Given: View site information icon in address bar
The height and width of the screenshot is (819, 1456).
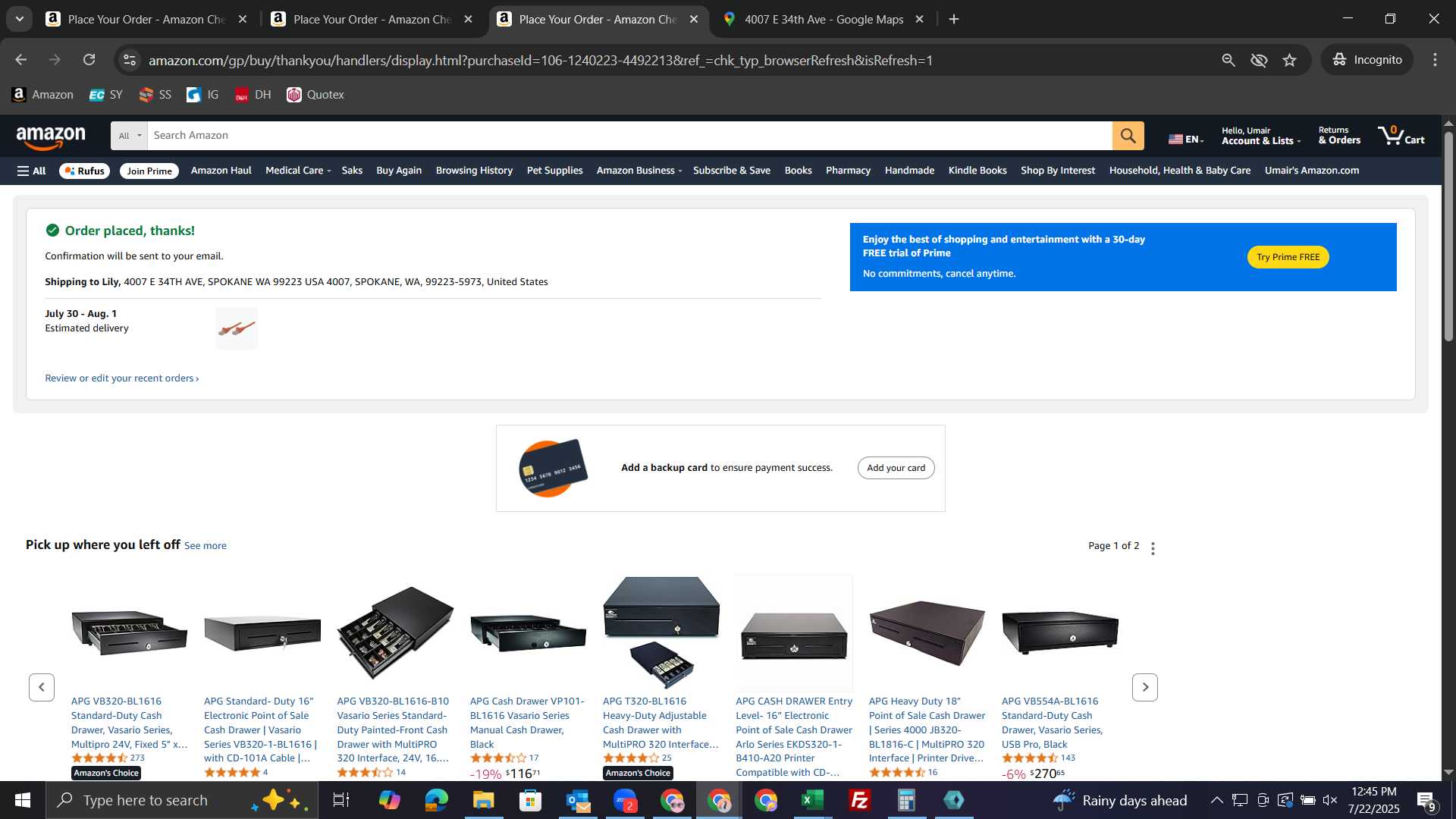Looking at the screenshot, I should point(130,60).
